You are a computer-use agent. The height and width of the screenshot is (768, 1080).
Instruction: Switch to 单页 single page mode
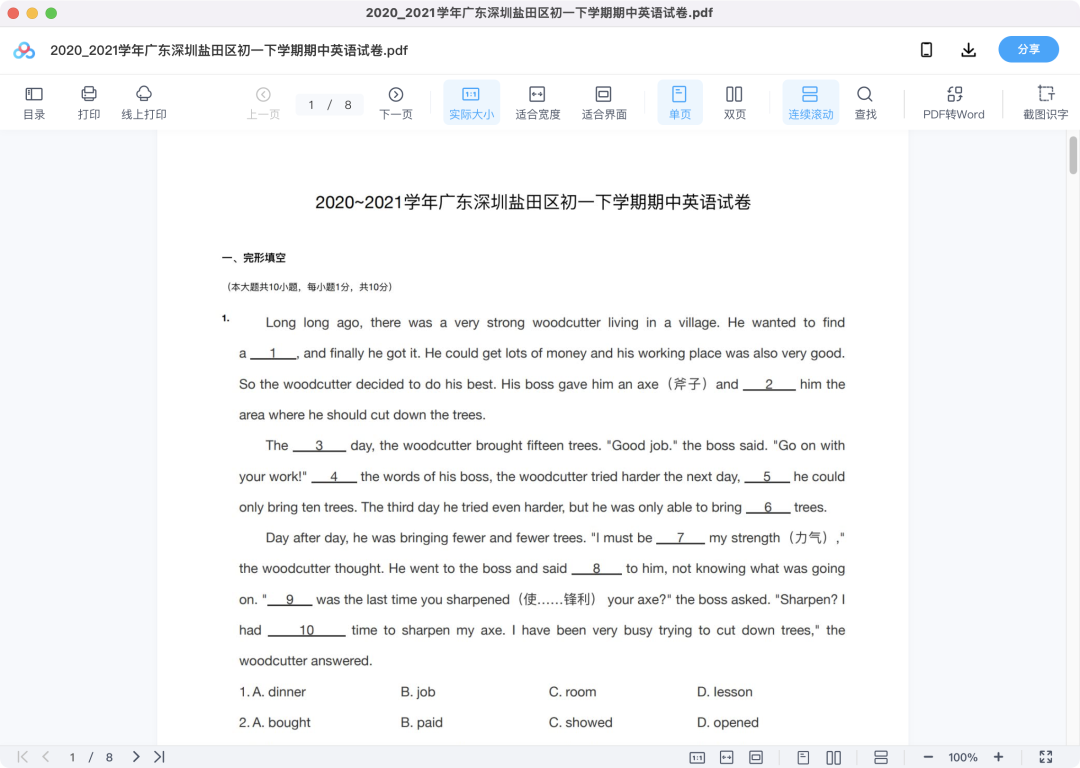click(680, 103)
